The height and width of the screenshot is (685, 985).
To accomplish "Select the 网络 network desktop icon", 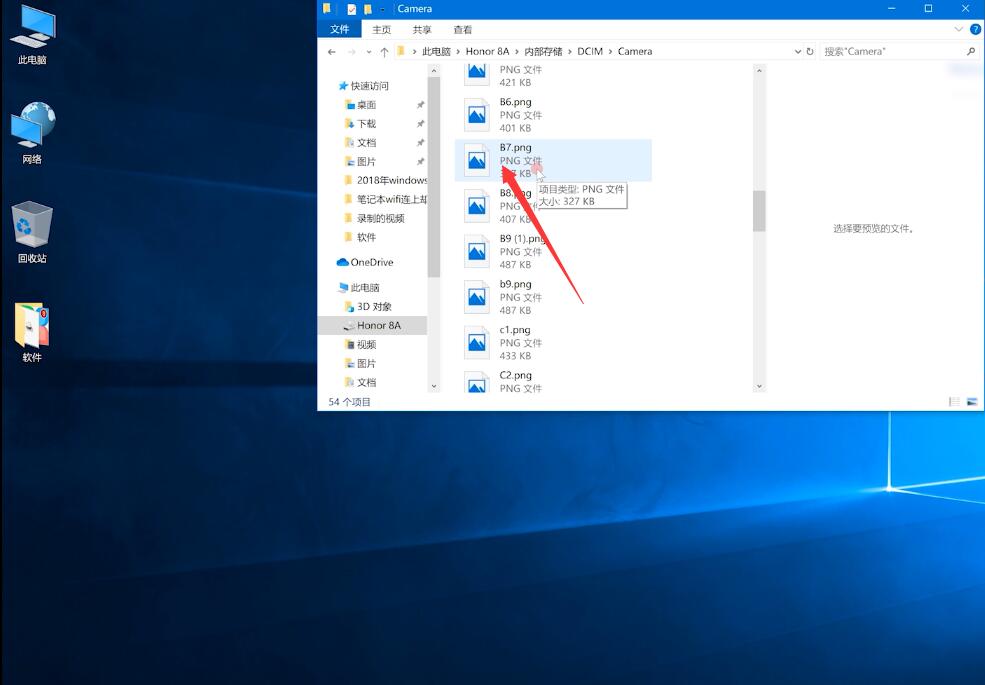I will (x=32, y=133).
